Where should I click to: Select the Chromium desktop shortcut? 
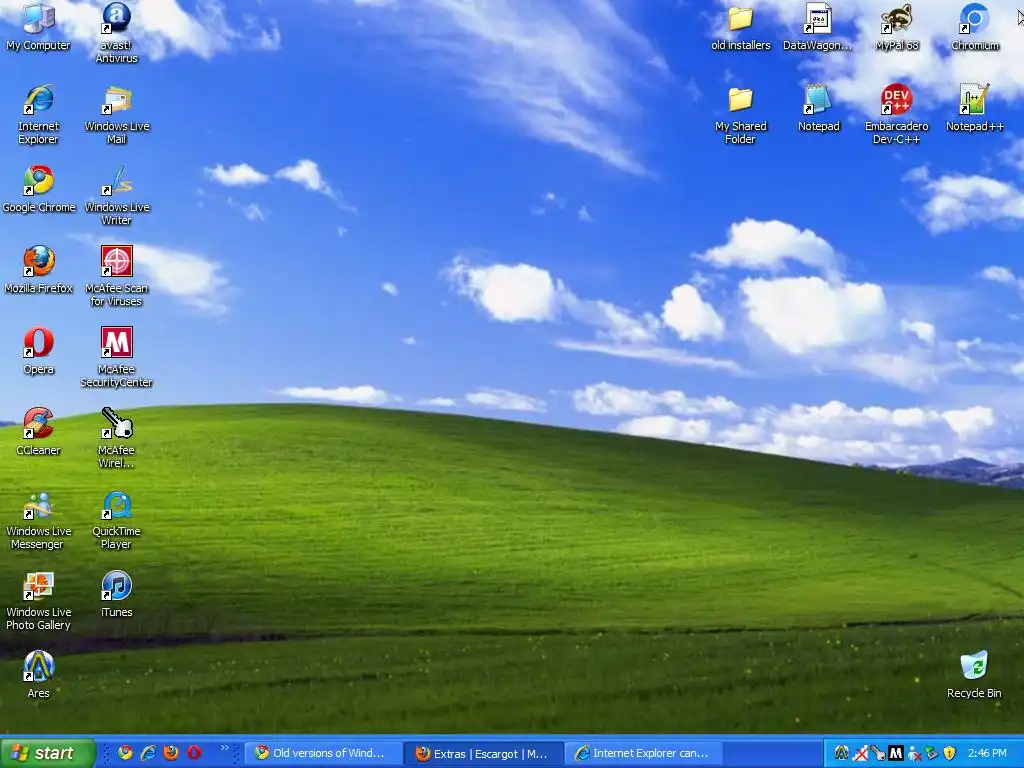974,27
